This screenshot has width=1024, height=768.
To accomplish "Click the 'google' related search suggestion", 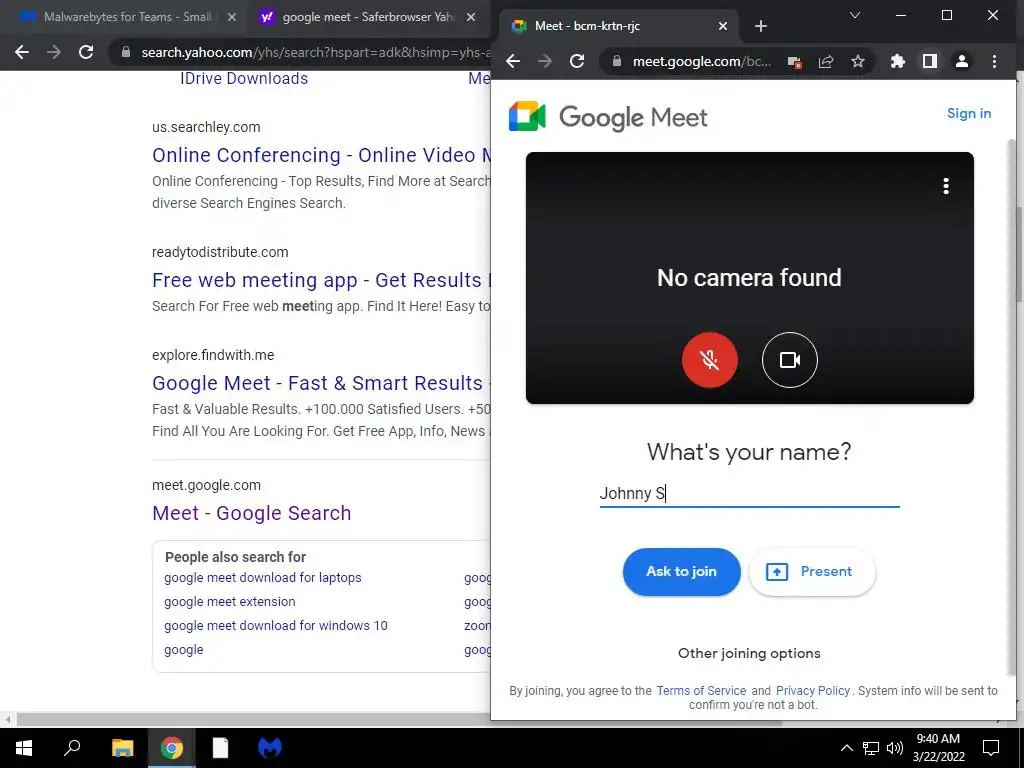I will (184, 650).
